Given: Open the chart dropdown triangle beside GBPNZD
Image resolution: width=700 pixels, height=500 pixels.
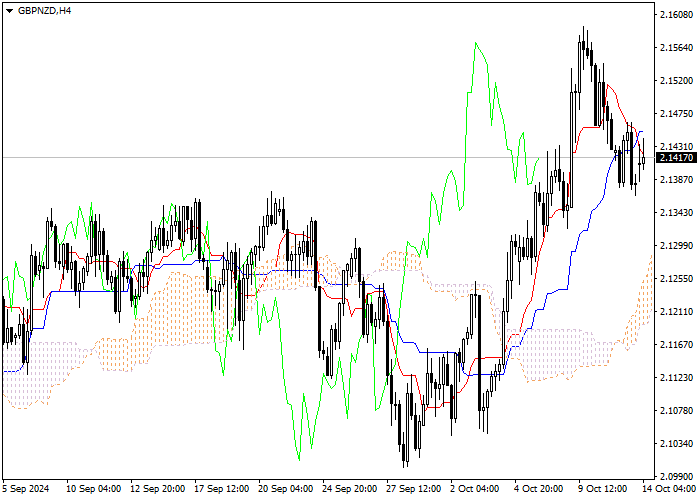Looking at the screenshot, I should coord(9,11).
